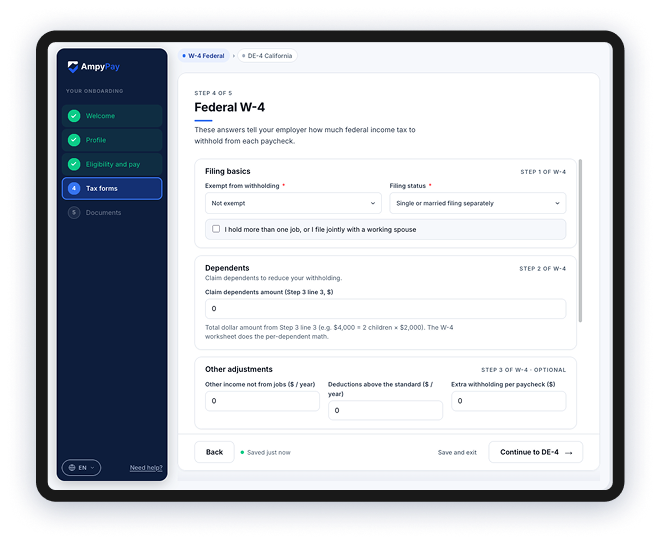661x544 pixels.
Task: Click the 'STEP 4 OF 5' label
Action: point(213,93)
